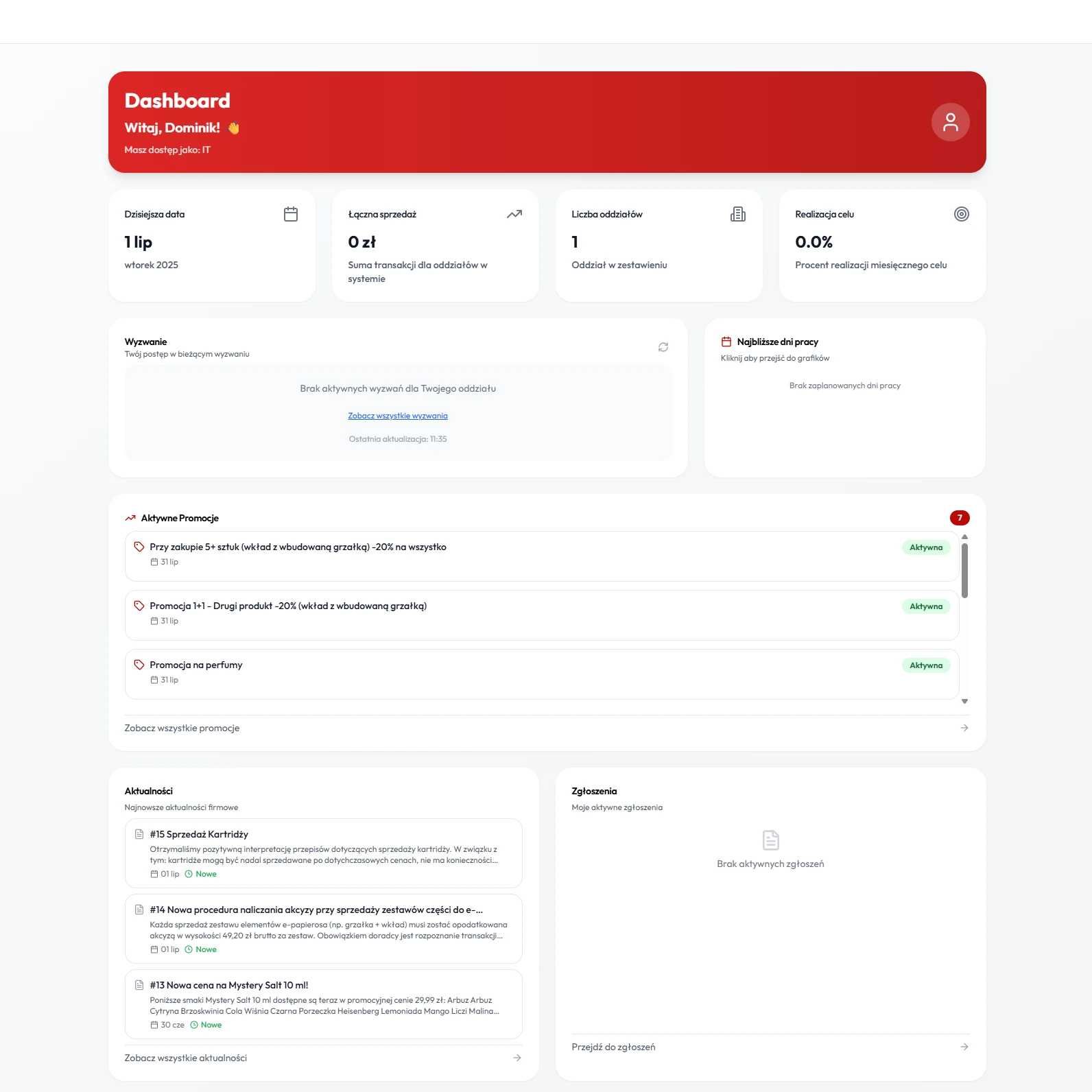The width and height of the screenshot is (1092, 1092).
Task: Click the document icon of news #14
Action: (139, 910)
